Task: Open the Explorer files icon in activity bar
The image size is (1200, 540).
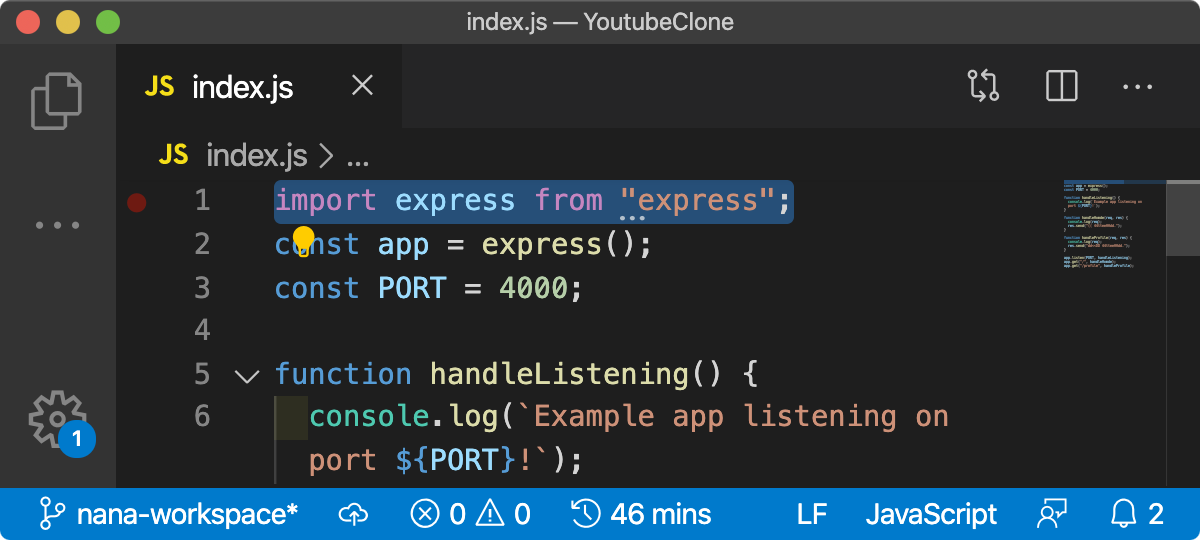Action: coord(56,100)
